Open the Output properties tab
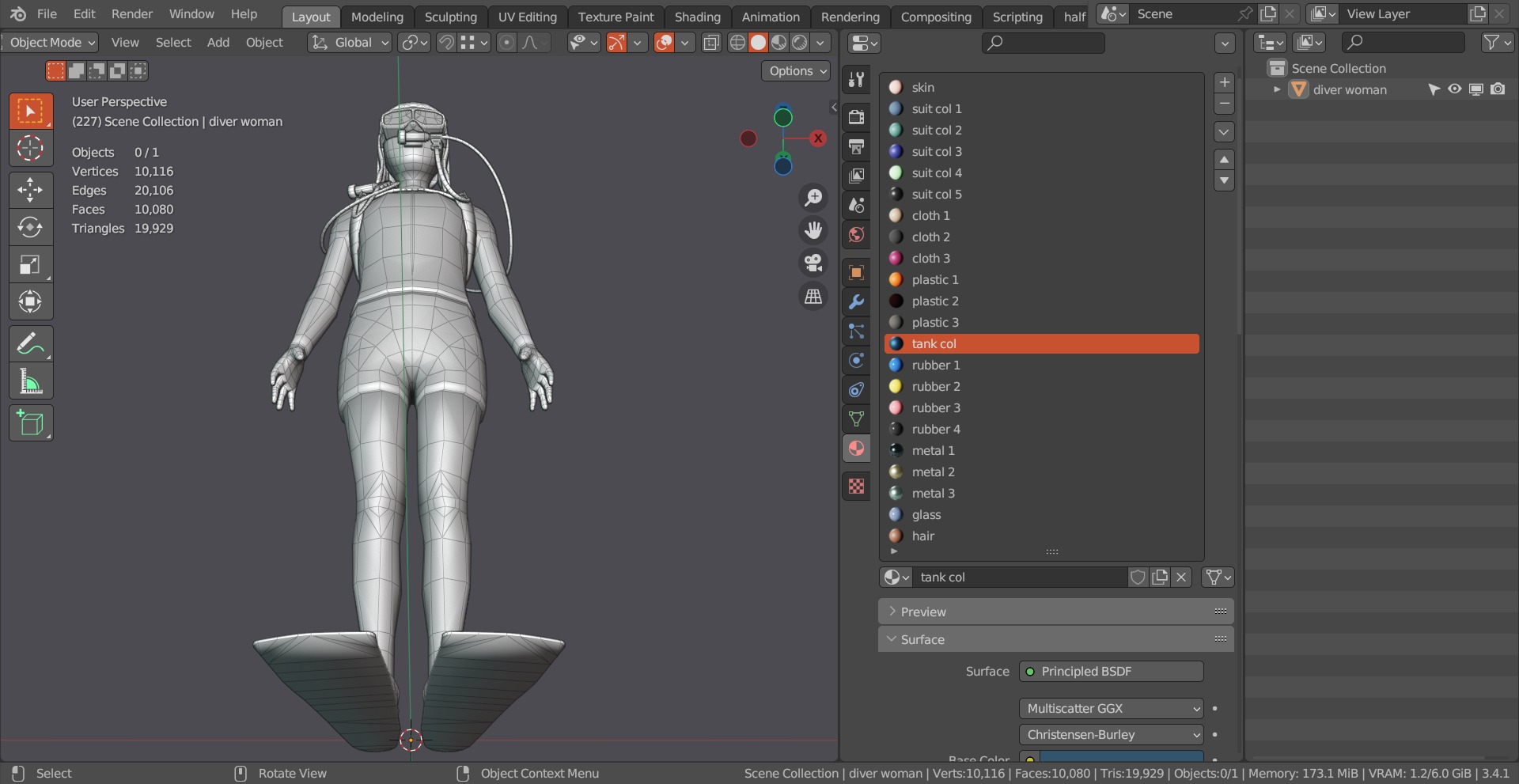Screen dimensions: 1519x784 856,146
